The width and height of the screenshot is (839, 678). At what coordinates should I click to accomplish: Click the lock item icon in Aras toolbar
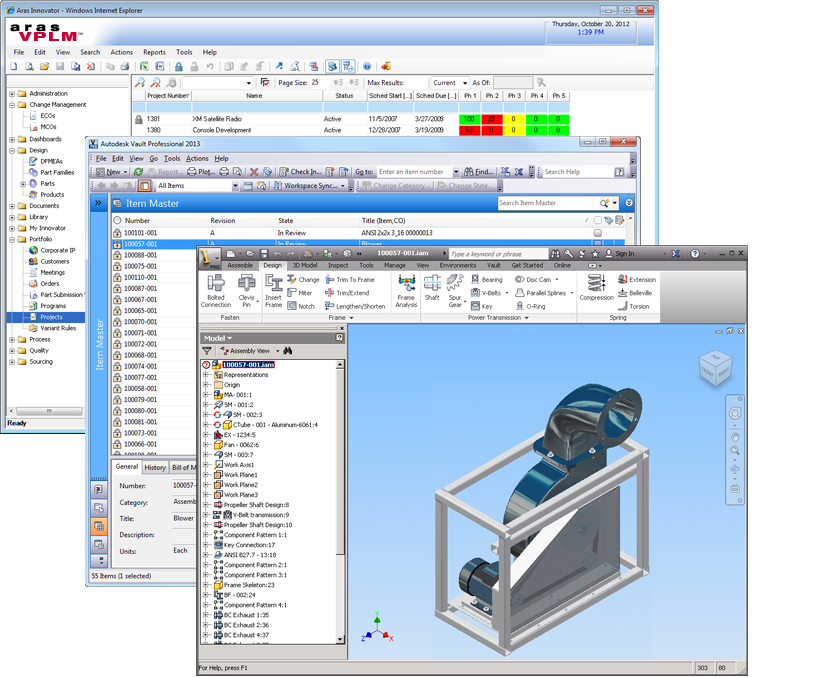(179, 66)
